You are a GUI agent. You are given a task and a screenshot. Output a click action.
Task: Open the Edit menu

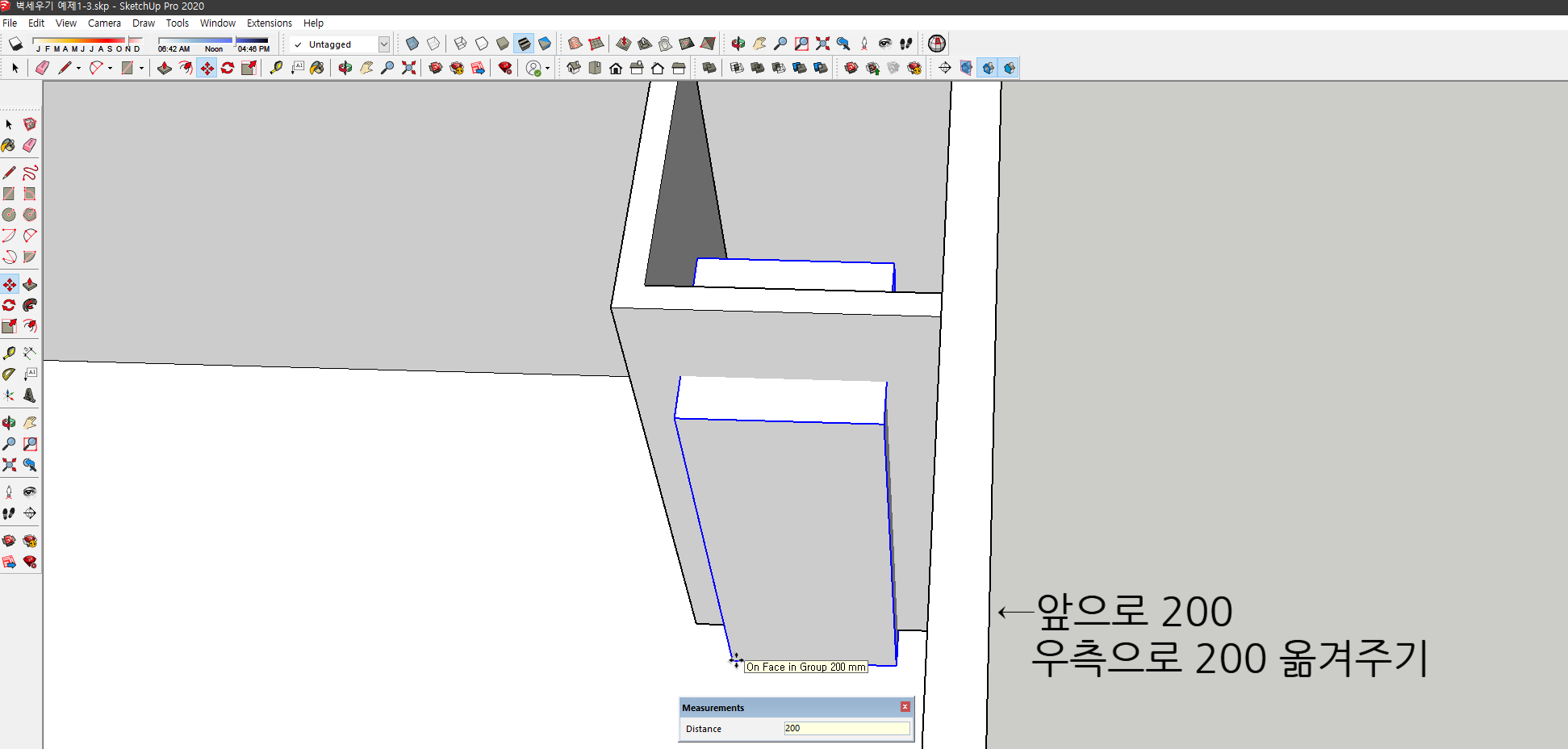[x=36, y=23]
